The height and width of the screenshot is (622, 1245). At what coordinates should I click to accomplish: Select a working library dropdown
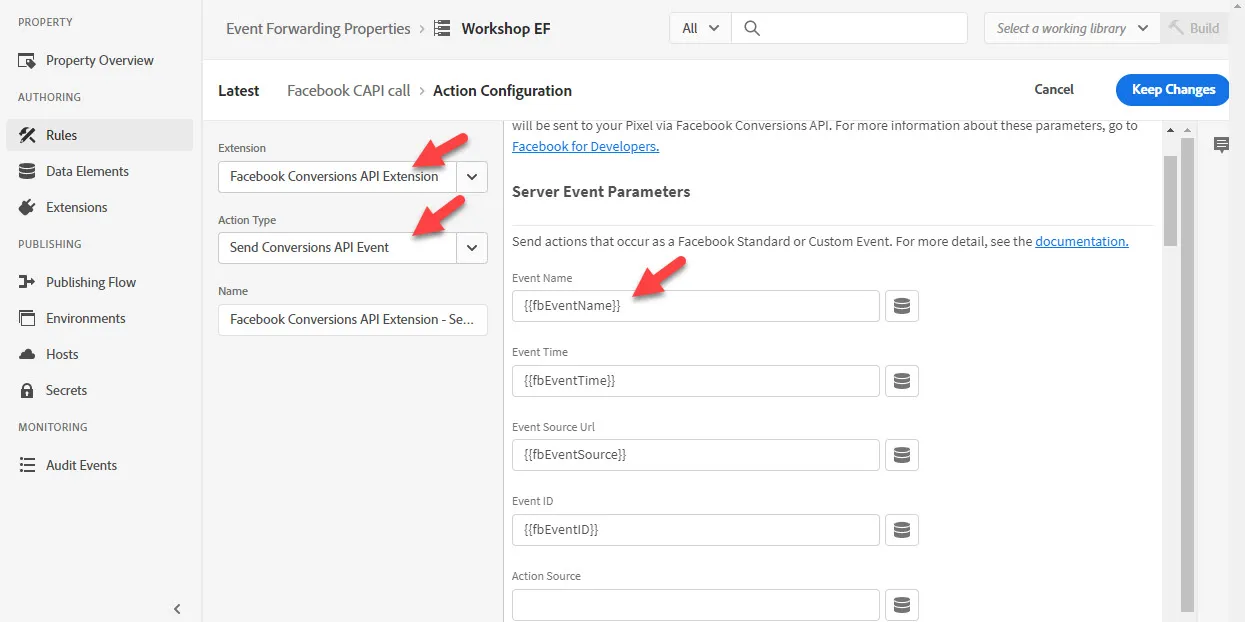click(x=1072, y=28)
